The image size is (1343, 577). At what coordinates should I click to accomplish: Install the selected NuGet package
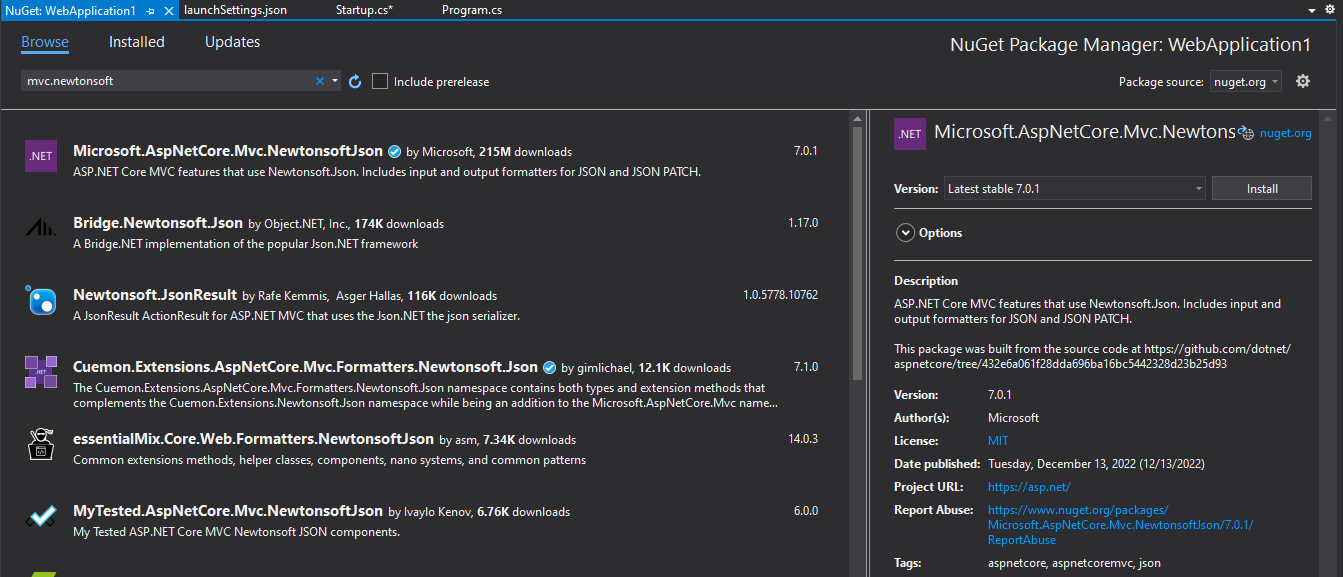click(1261, 188)
